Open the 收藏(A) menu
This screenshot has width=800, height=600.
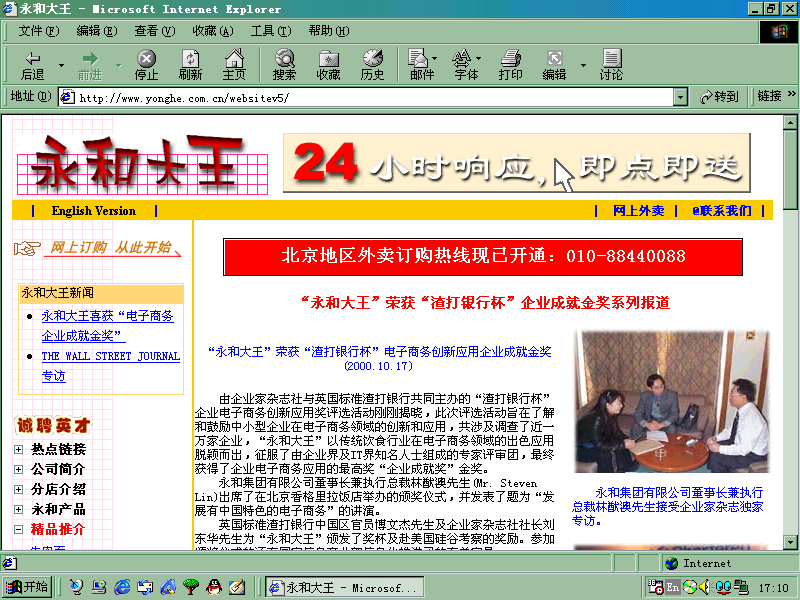pos(213,31)
